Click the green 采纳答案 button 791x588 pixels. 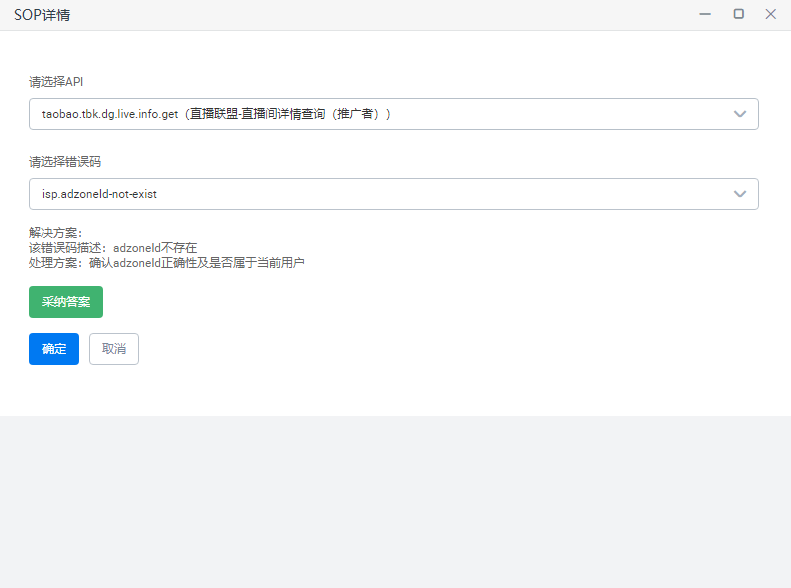pos(66,302)
